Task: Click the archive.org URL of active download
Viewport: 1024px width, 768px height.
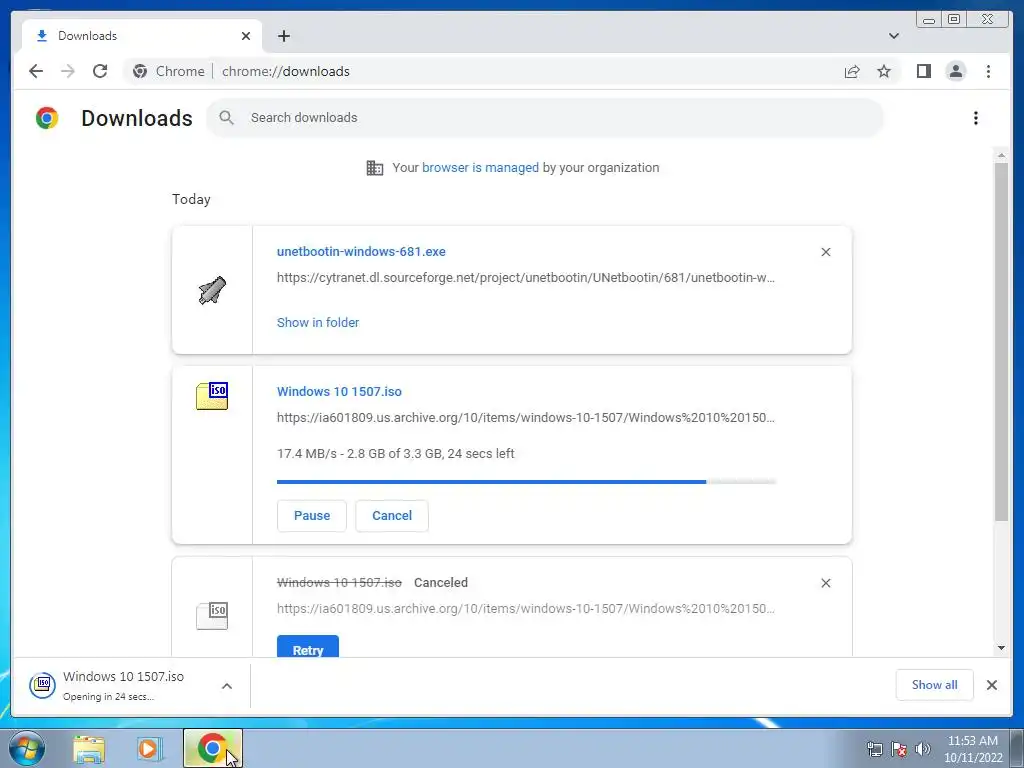Action: 526,417
